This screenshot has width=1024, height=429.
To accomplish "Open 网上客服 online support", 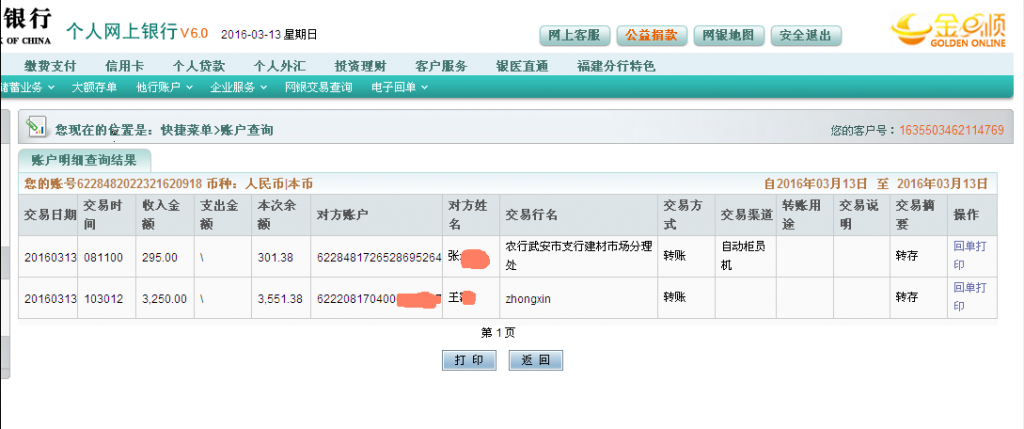I will [575, 35].
